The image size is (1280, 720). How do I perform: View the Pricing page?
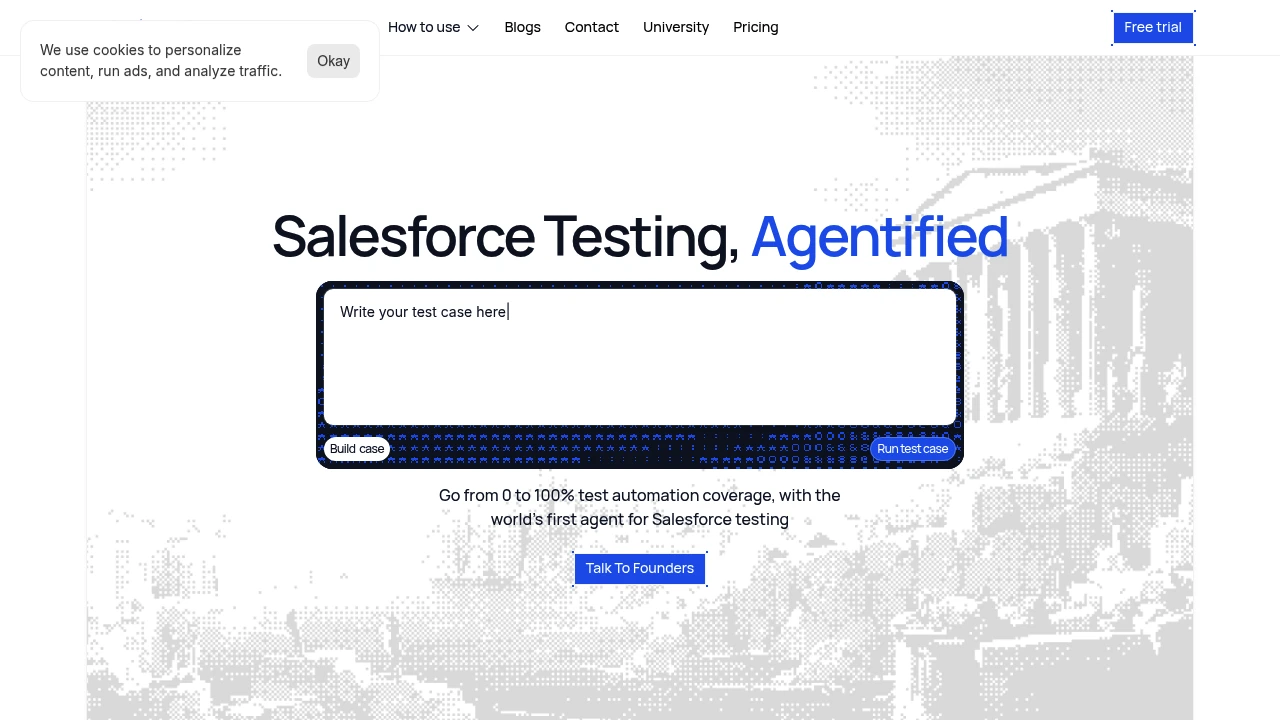pos(755,27)
